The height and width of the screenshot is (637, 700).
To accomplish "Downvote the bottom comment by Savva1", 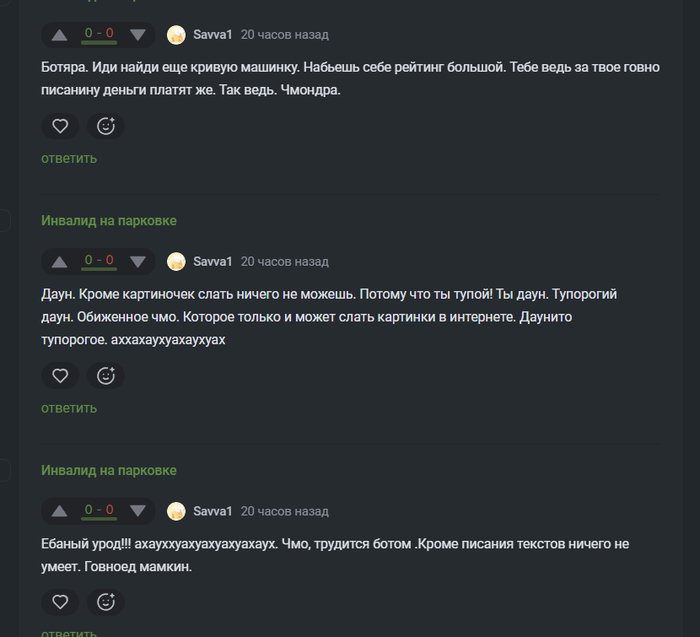I will click(x=138, y=512).
